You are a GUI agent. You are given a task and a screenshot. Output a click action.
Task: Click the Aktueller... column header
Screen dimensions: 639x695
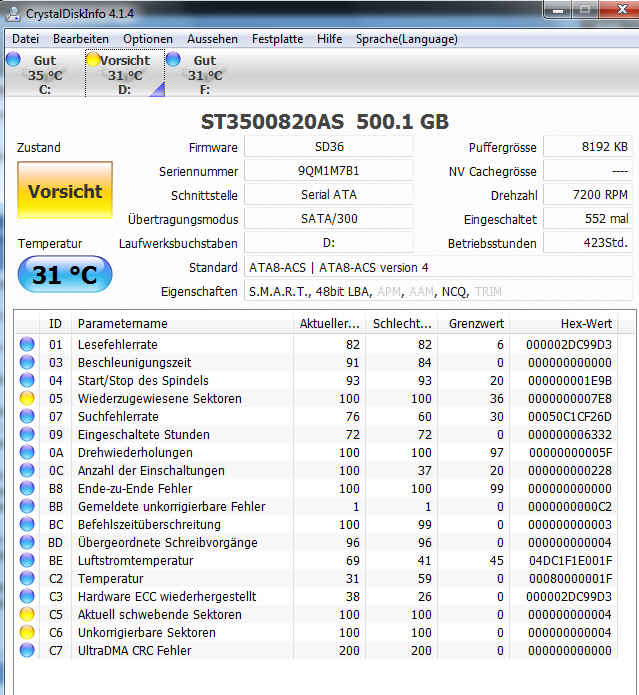(329, 324)
